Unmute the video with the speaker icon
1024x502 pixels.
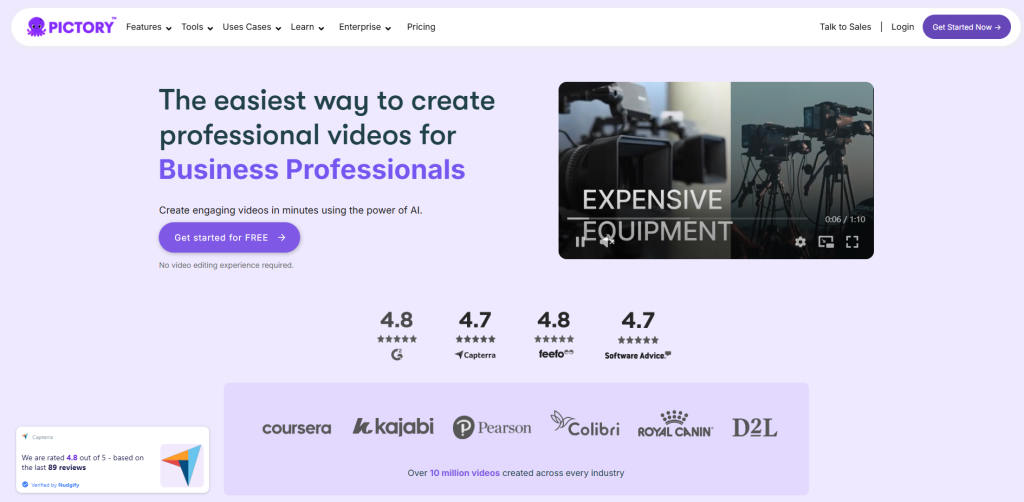[x=607, y=242]
